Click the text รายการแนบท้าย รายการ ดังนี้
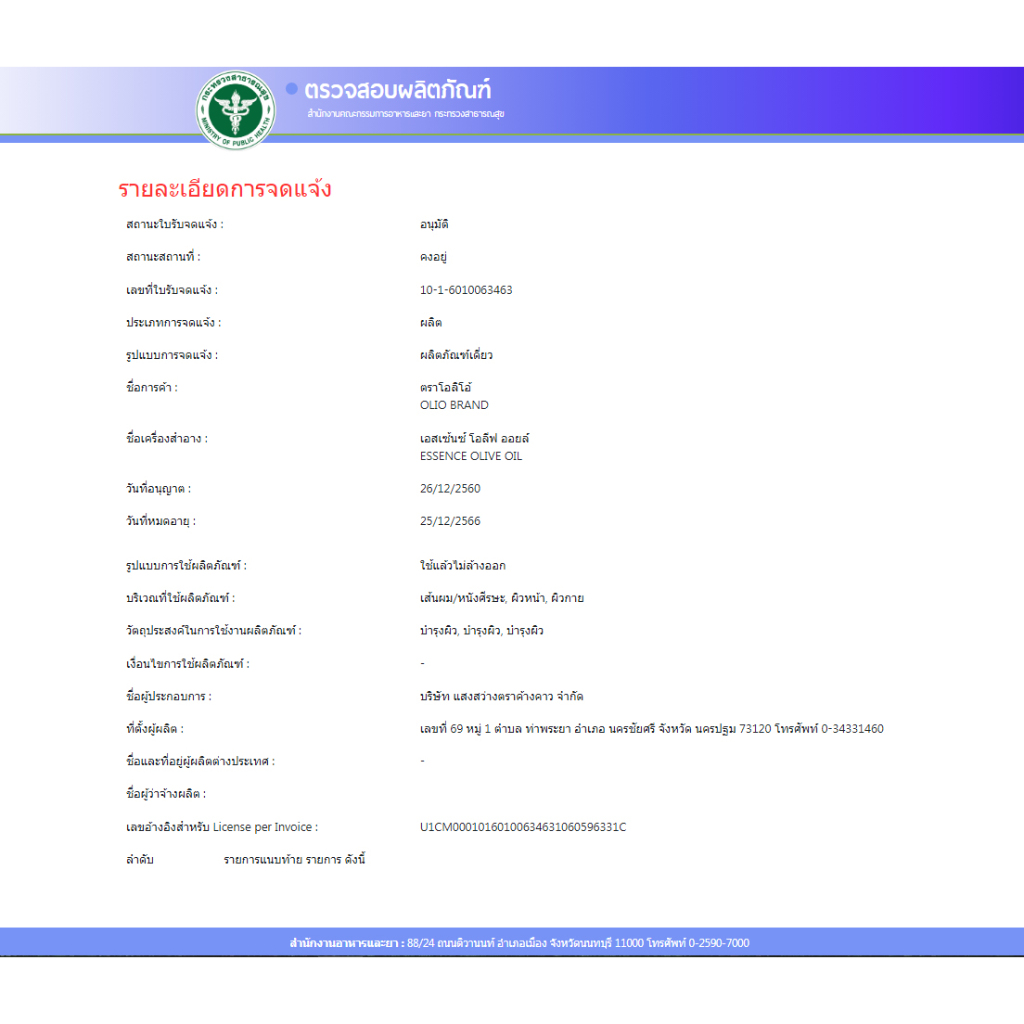Image resolution: width=1024 pixels, height=1024 pixels. pos(295,860)
